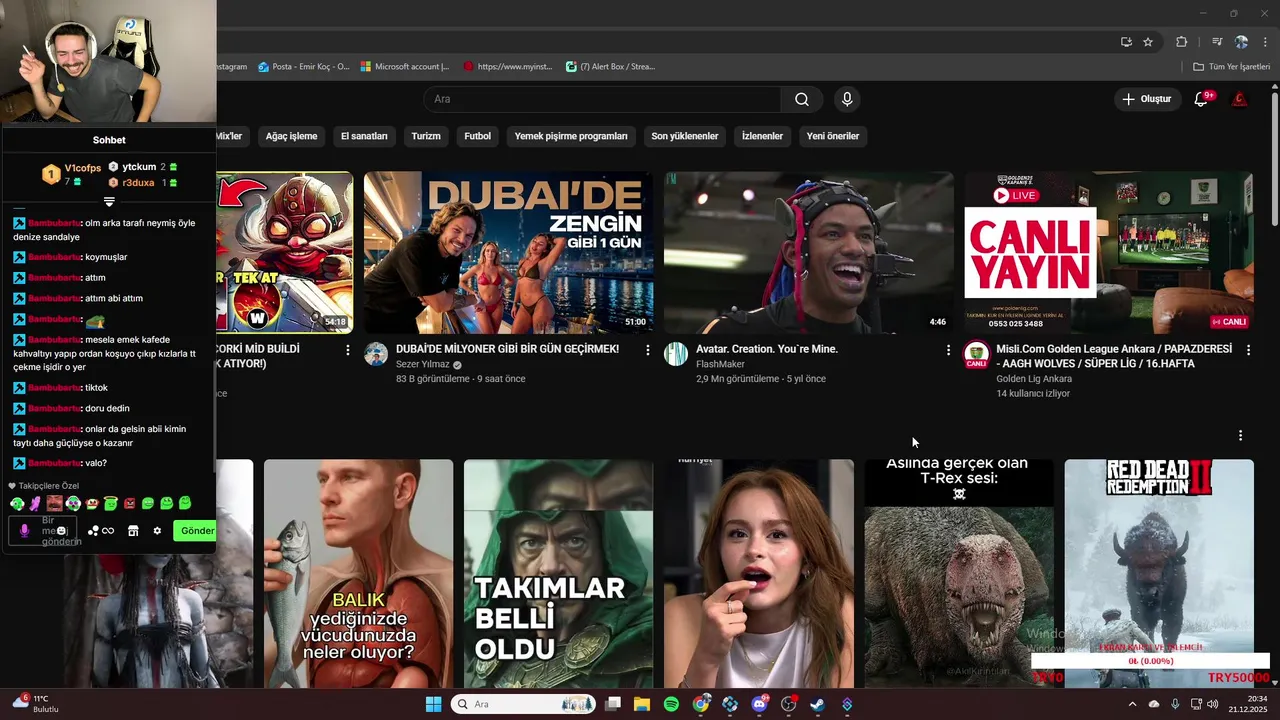
Task: Open YouTube notifications bell
Action: [1202, 99]
